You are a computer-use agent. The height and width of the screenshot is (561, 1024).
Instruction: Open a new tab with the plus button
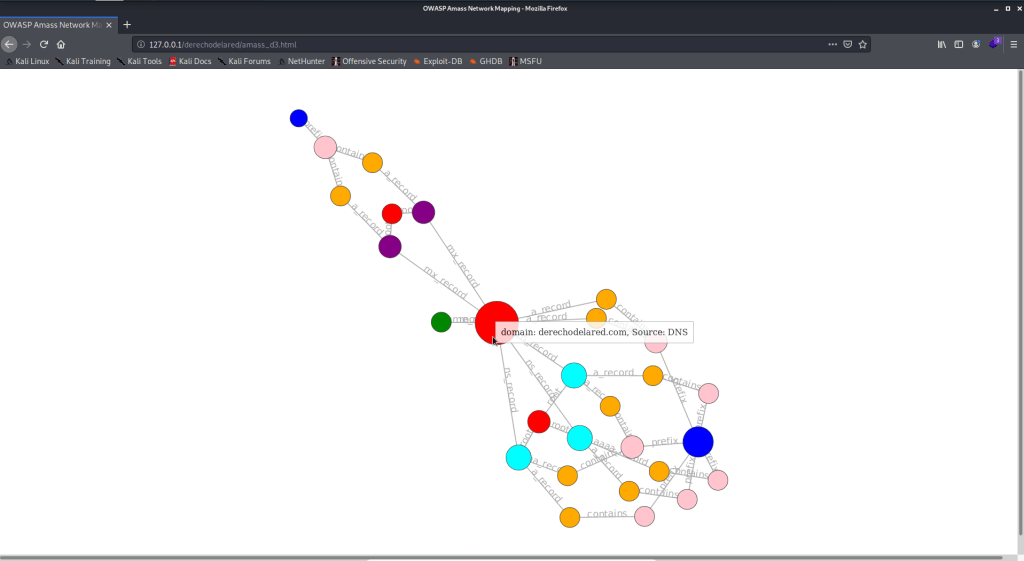point(127,25)
